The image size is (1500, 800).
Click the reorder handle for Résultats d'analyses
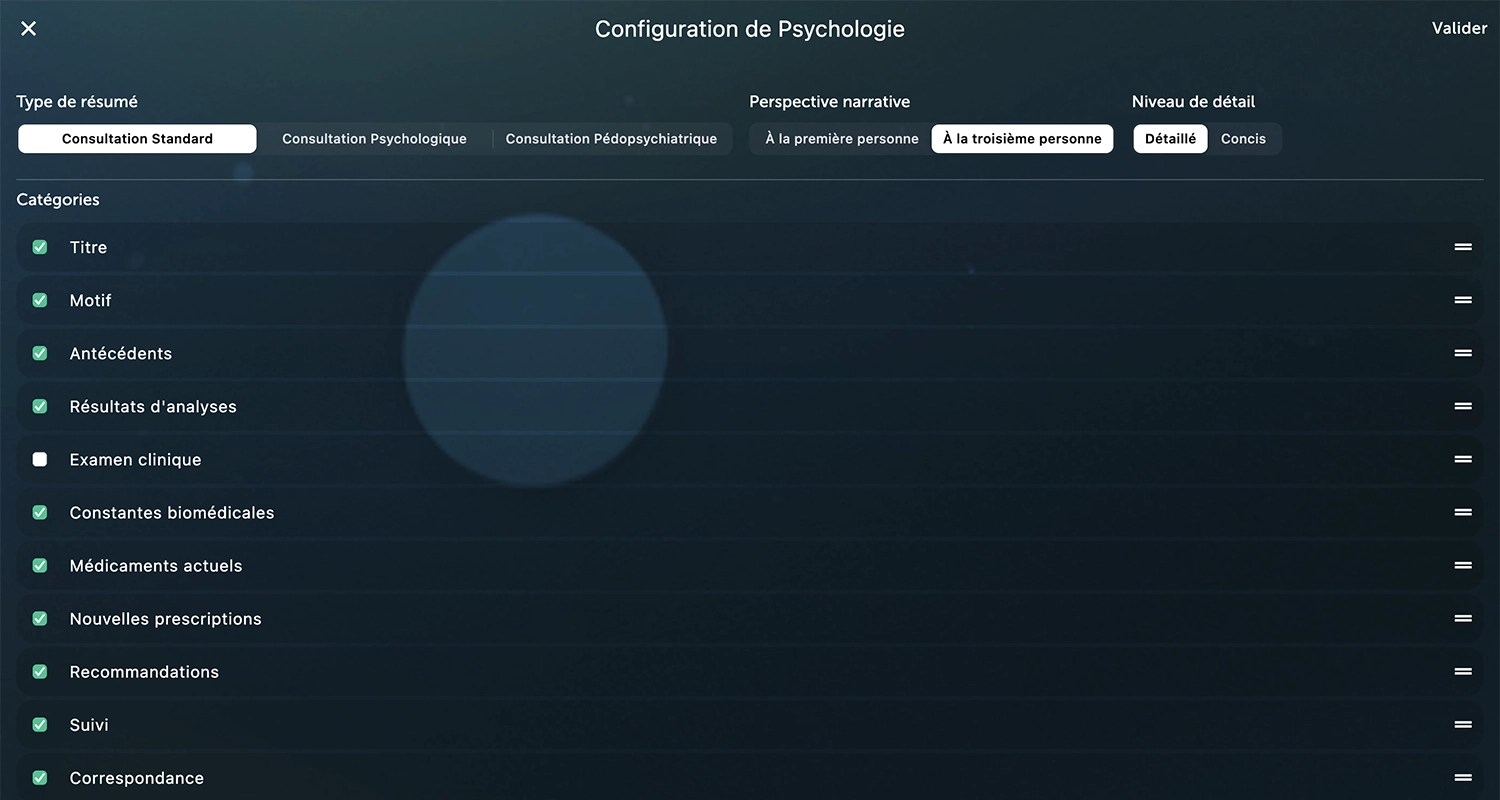1462,406
